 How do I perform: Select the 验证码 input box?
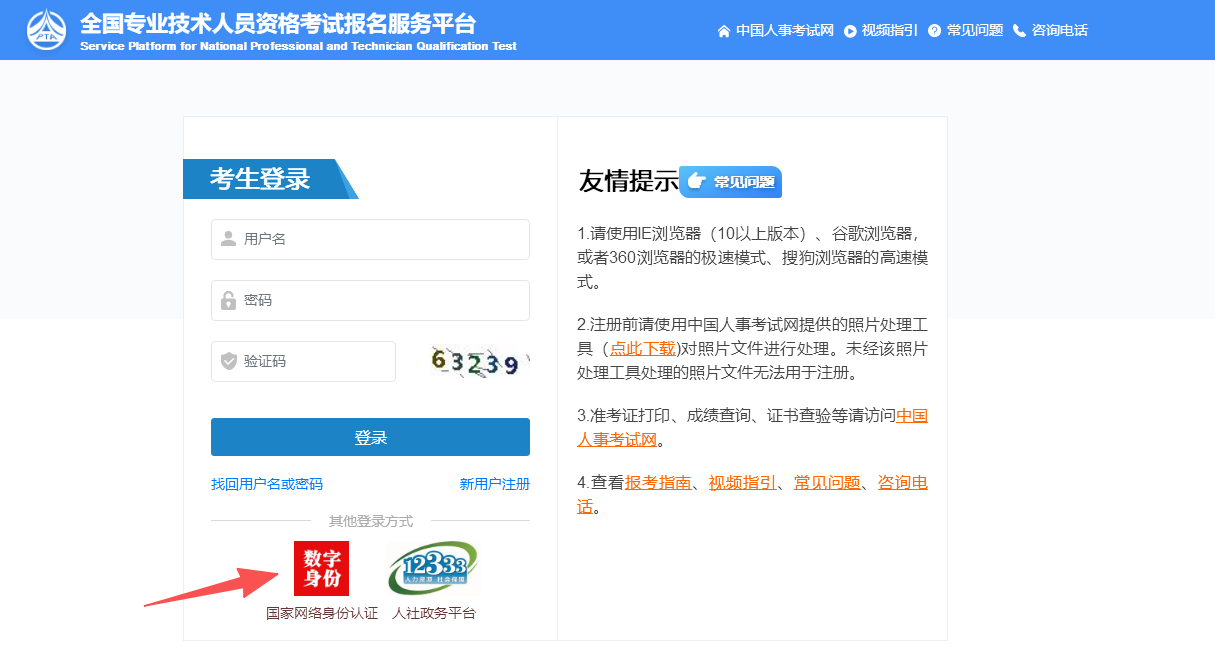(303, 362)
